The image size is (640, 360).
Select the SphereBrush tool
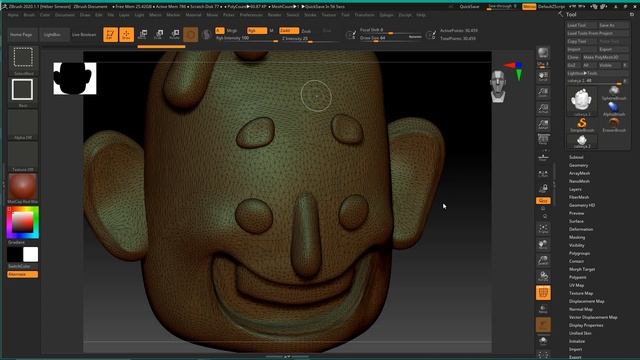coord(613,93)
